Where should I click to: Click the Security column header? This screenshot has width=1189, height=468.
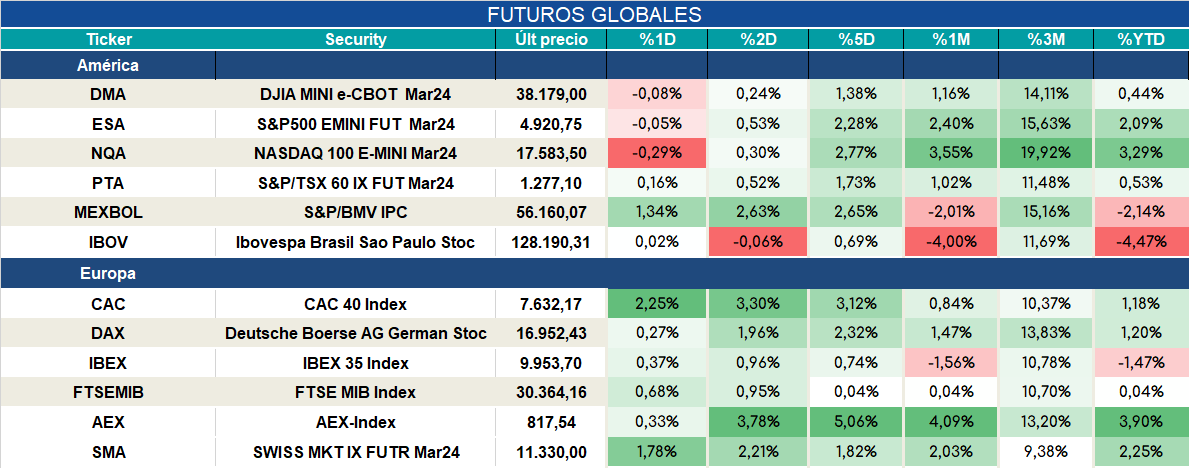356,40
